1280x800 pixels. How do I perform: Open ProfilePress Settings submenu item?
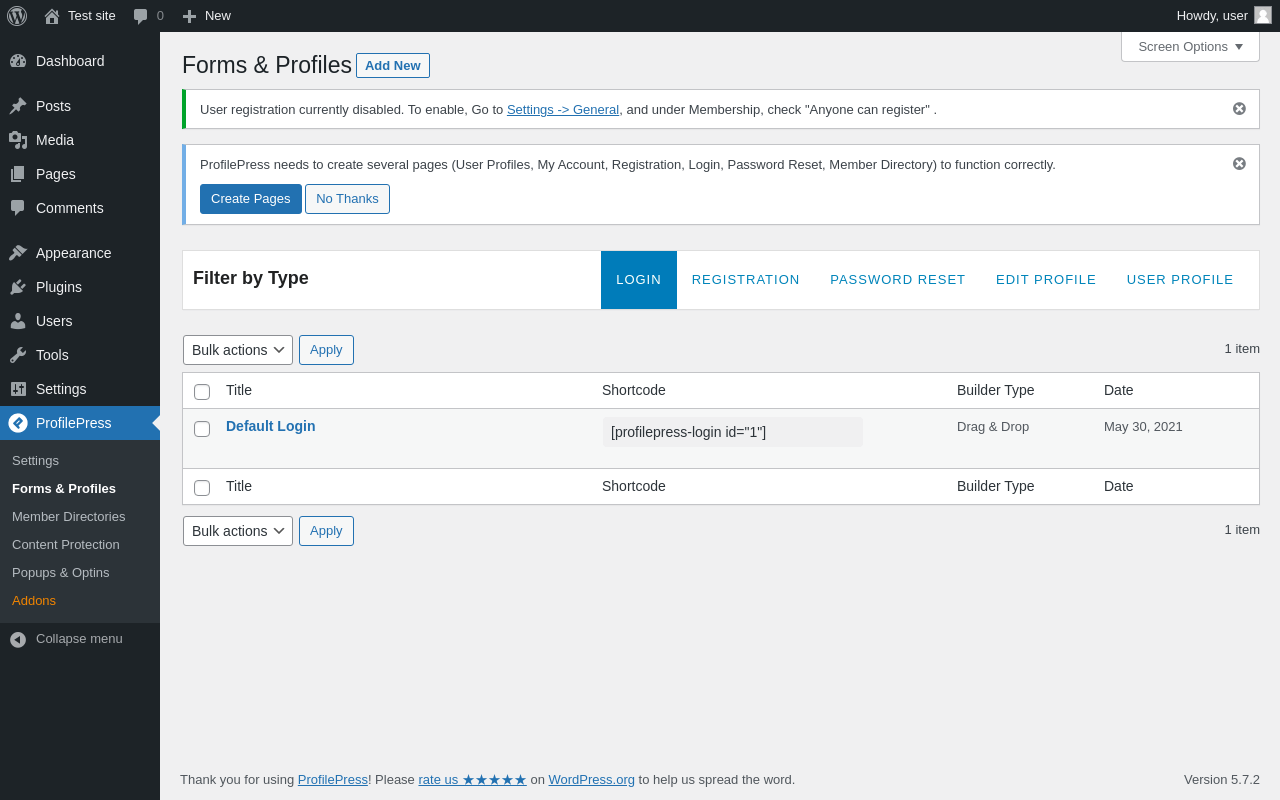[80, 461]
